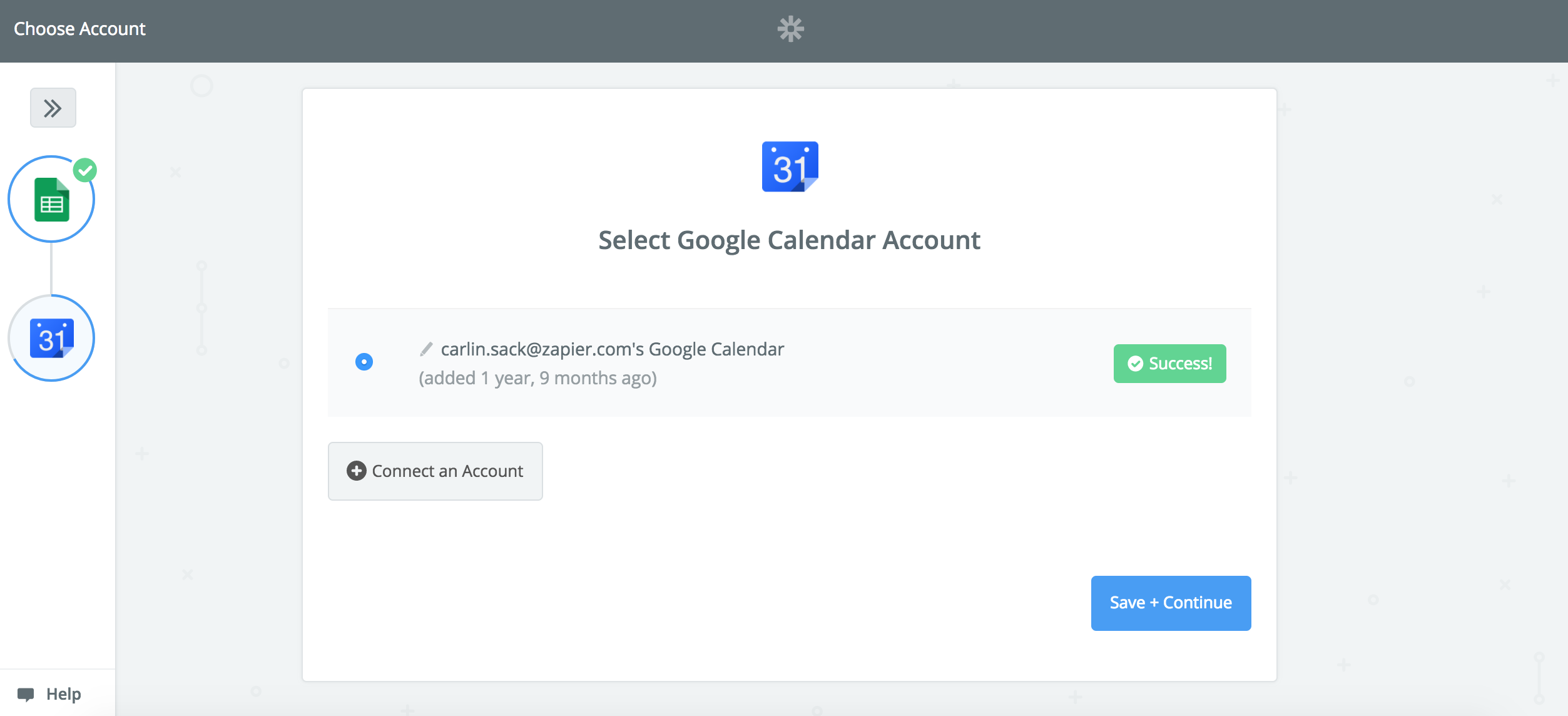The height and width of the screenshot is (716, 1568).
Task: Click the Google Calendar icon in sidebar
Action: pos(52,338)
